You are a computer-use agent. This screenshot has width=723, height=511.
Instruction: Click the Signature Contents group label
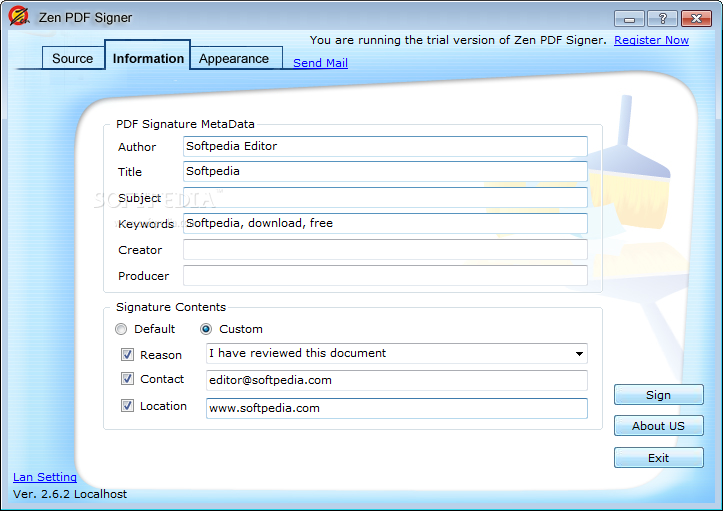tap(171, 307)
